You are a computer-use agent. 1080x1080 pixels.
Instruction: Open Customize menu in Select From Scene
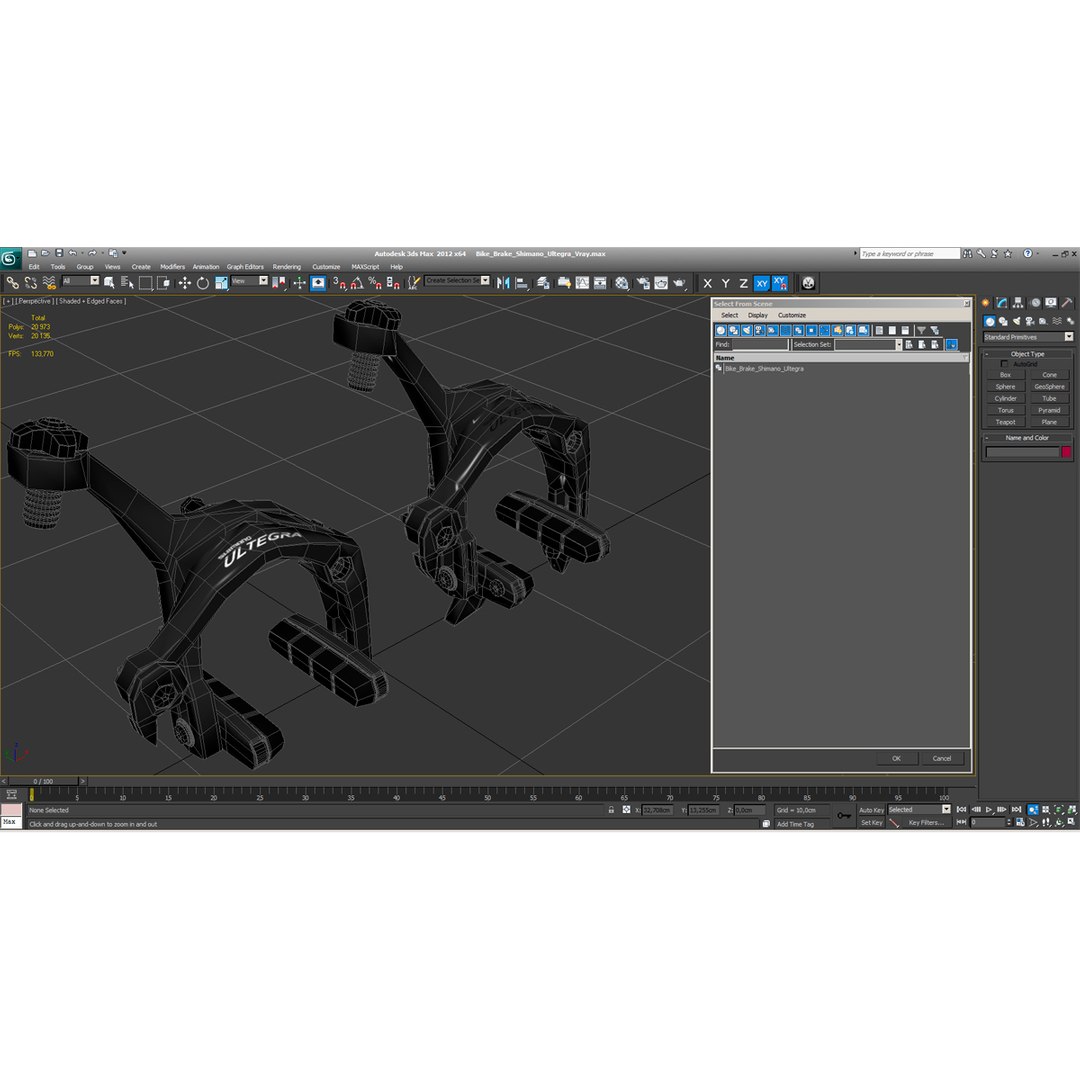pos(791,315)
